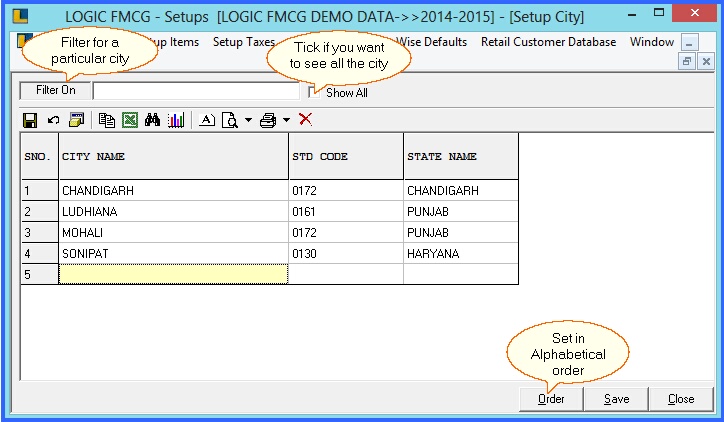
Task: Click the LOGIC app icon in title bar
Action: [20, 16]
